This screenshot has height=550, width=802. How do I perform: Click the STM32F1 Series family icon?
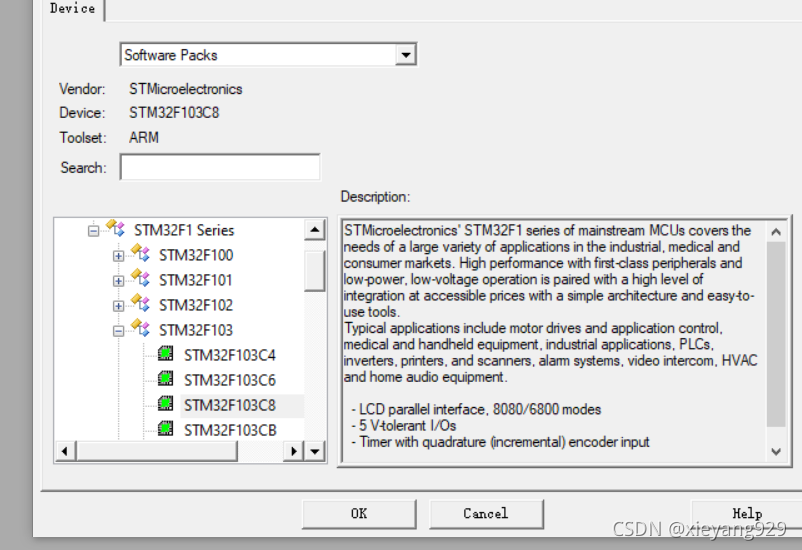click(x=116, y=228)
